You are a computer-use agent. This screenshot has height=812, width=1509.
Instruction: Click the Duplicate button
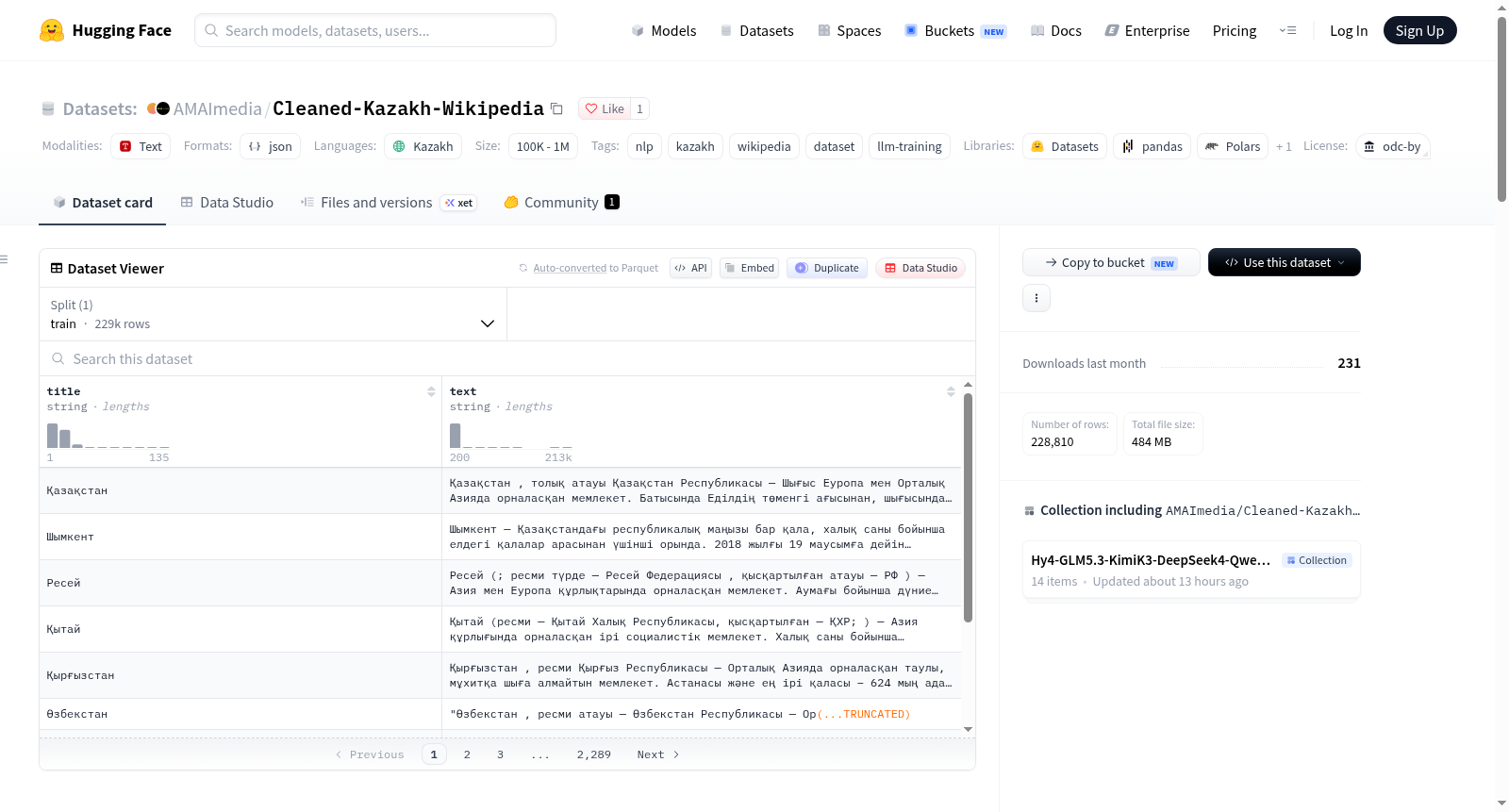[x=827, y=268]
